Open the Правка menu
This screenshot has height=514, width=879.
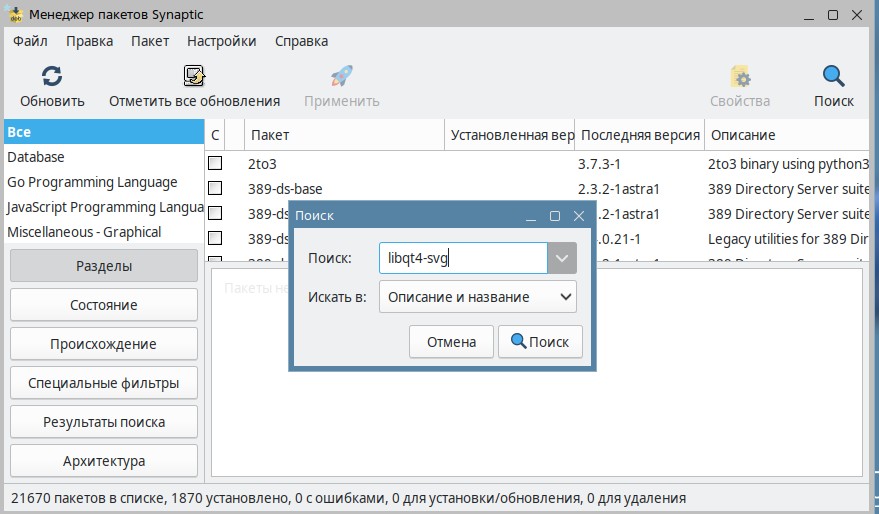[90, 41]
